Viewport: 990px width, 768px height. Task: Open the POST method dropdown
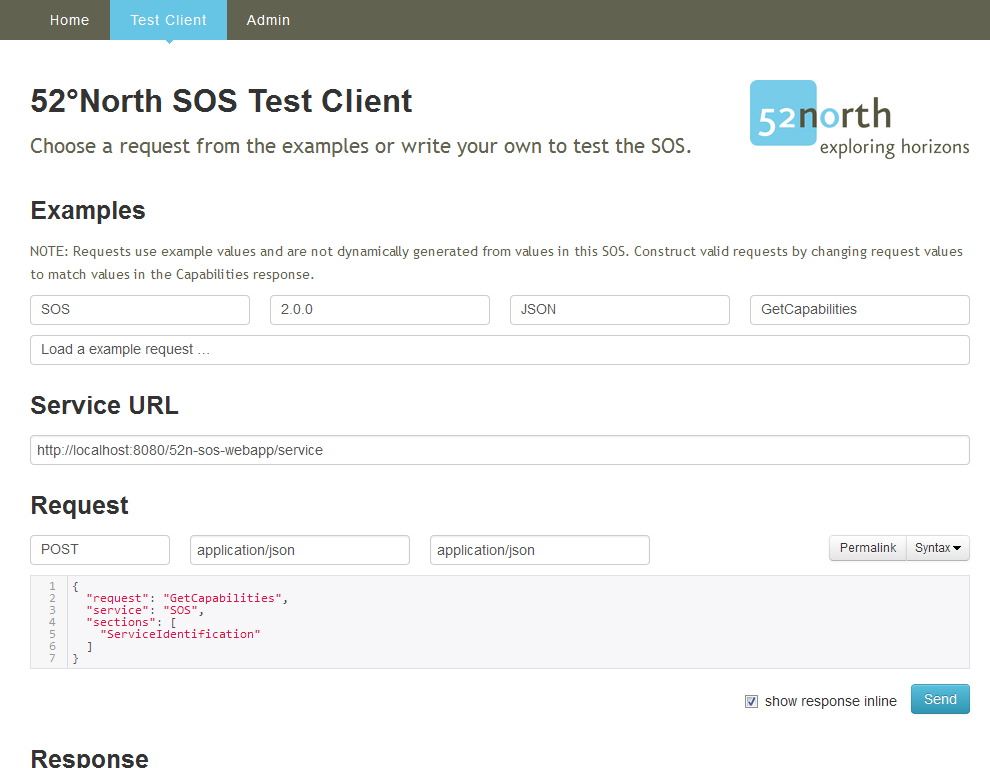point(100,549)
